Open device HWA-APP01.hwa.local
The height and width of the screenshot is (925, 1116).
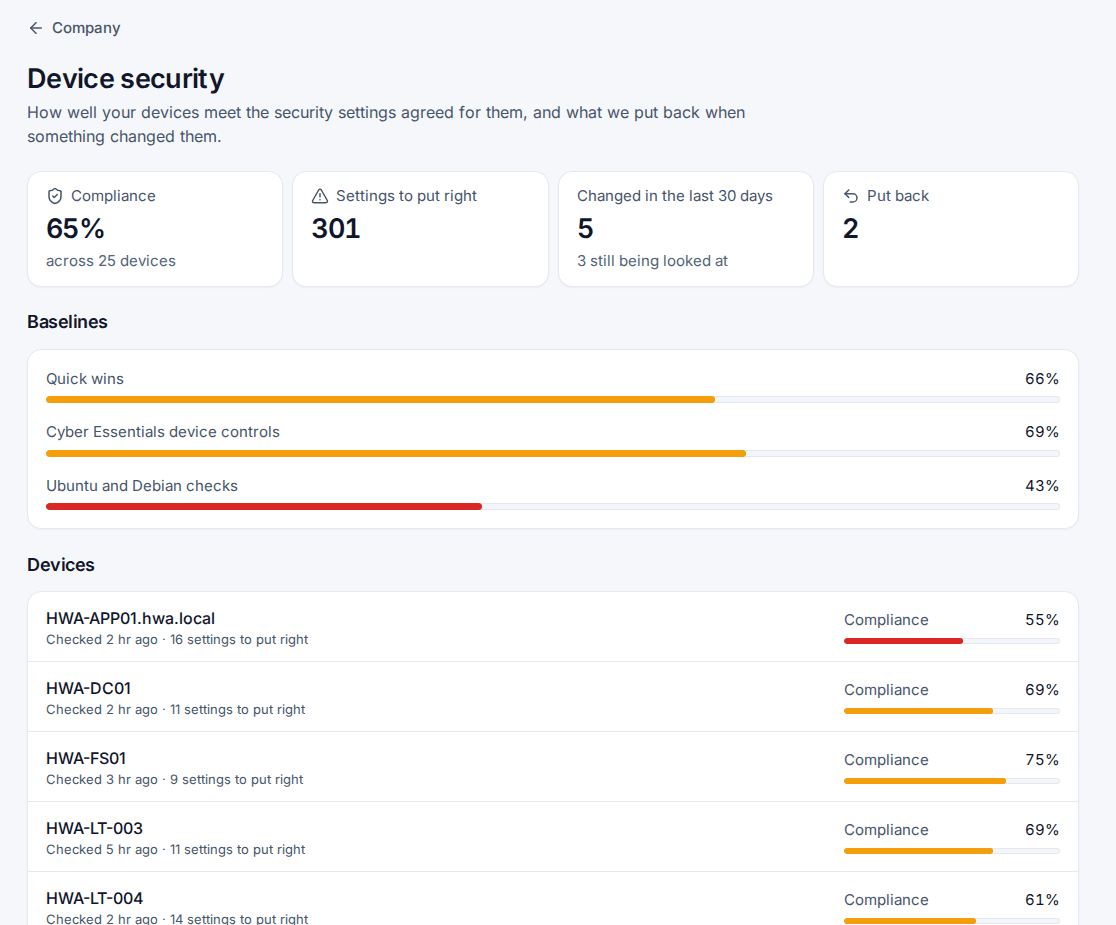[x=553, y=627]
